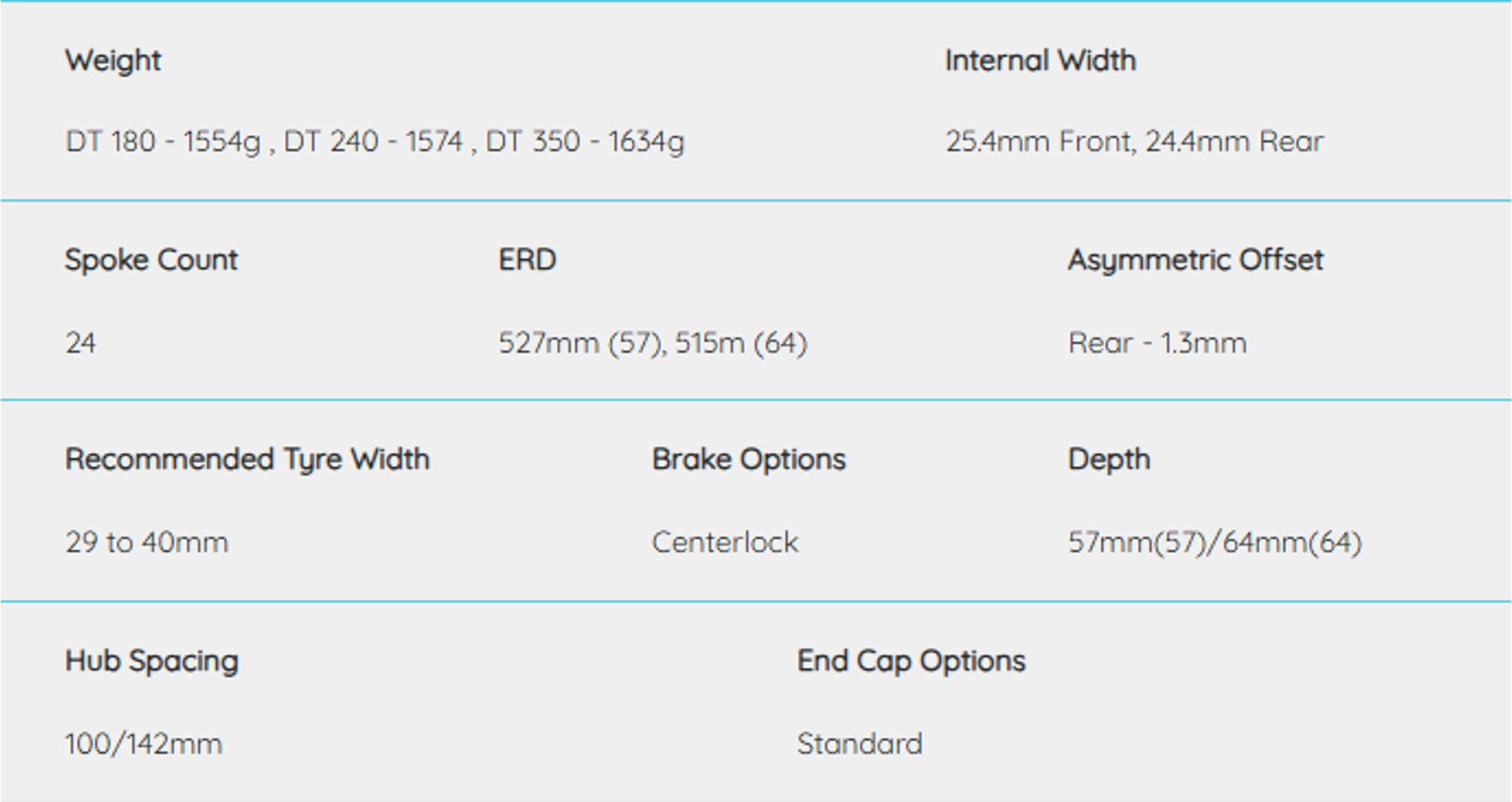Select the Centerlock brake option text
Image resolution: width=1512 pixels, height=802 pixels.
(724, 542)
